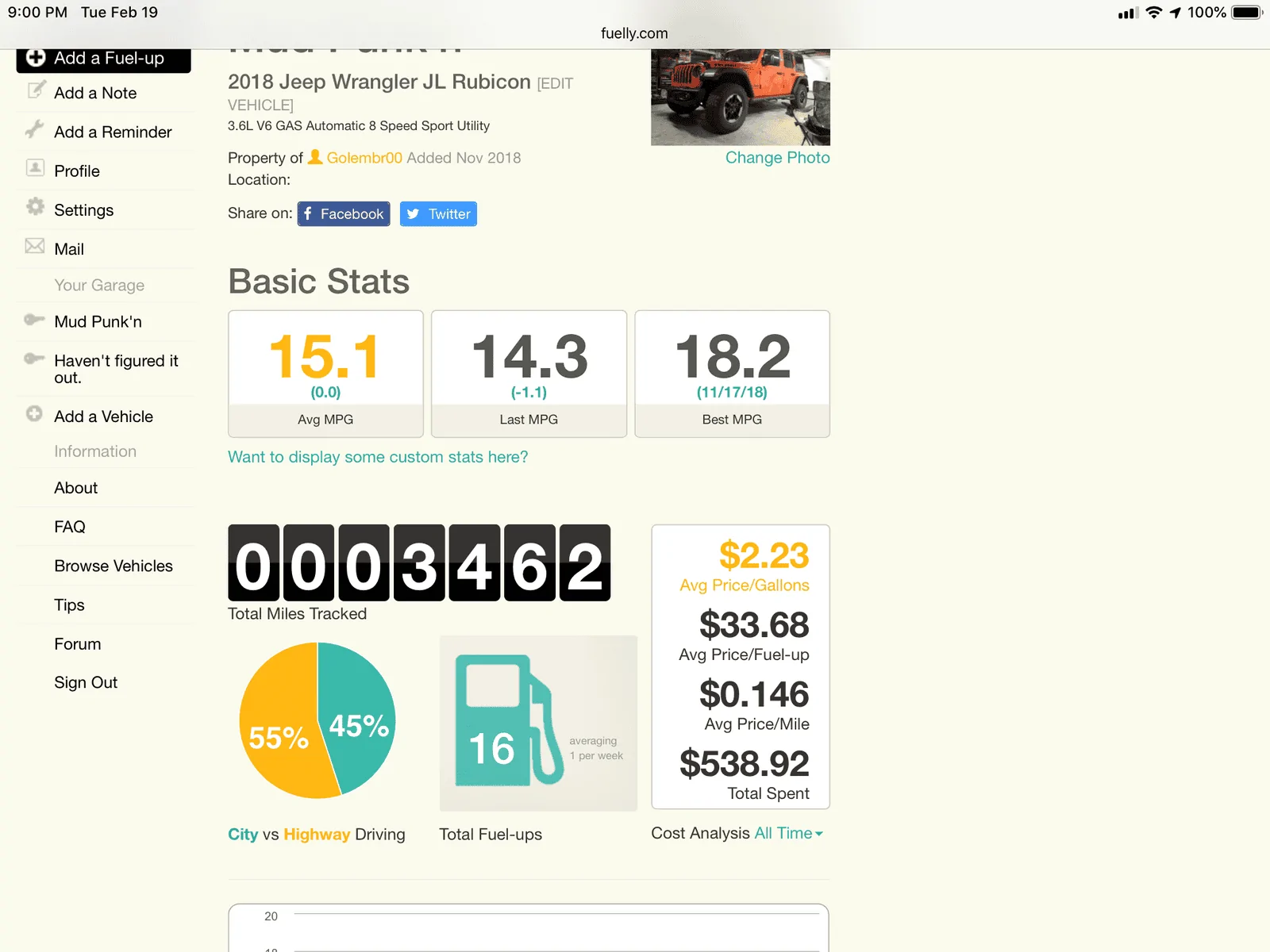The height and width of the screenshot is (952, 1270).
Task: Click the City vs Highway Driving caption
Action: (x=316, y=835)
